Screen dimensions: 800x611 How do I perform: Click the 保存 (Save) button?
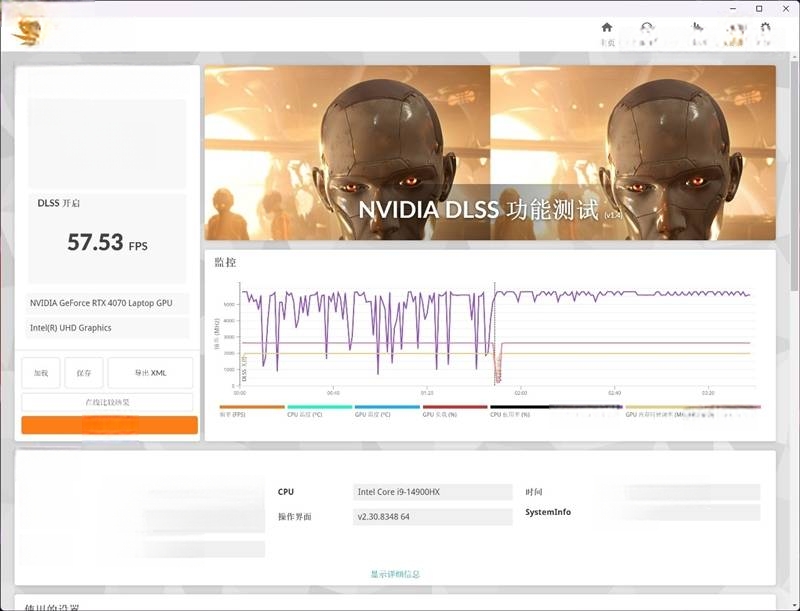pos(84,373)
